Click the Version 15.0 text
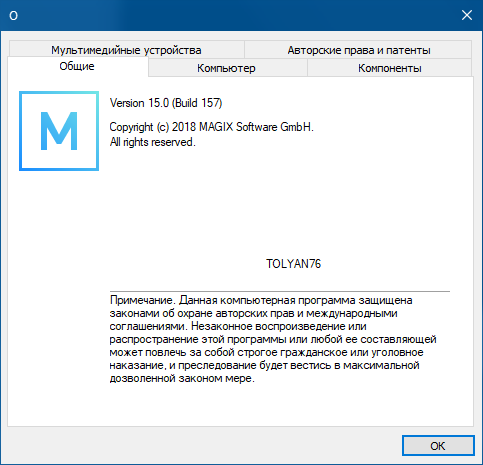483x465 pixels. point(139,103)
